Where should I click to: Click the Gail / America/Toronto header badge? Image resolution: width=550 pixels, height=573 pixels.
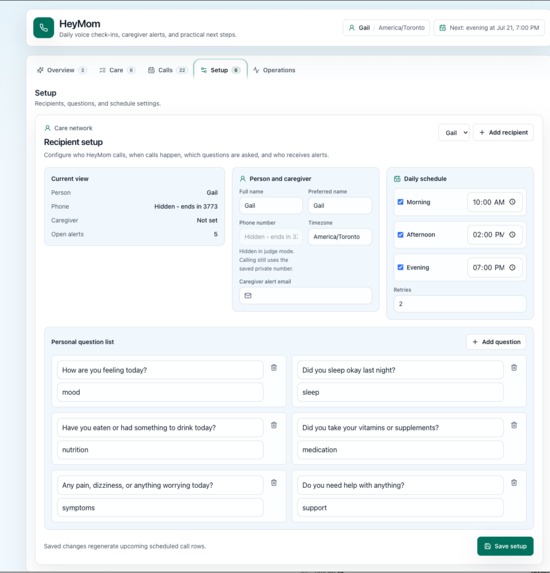(x=386, y=28)
